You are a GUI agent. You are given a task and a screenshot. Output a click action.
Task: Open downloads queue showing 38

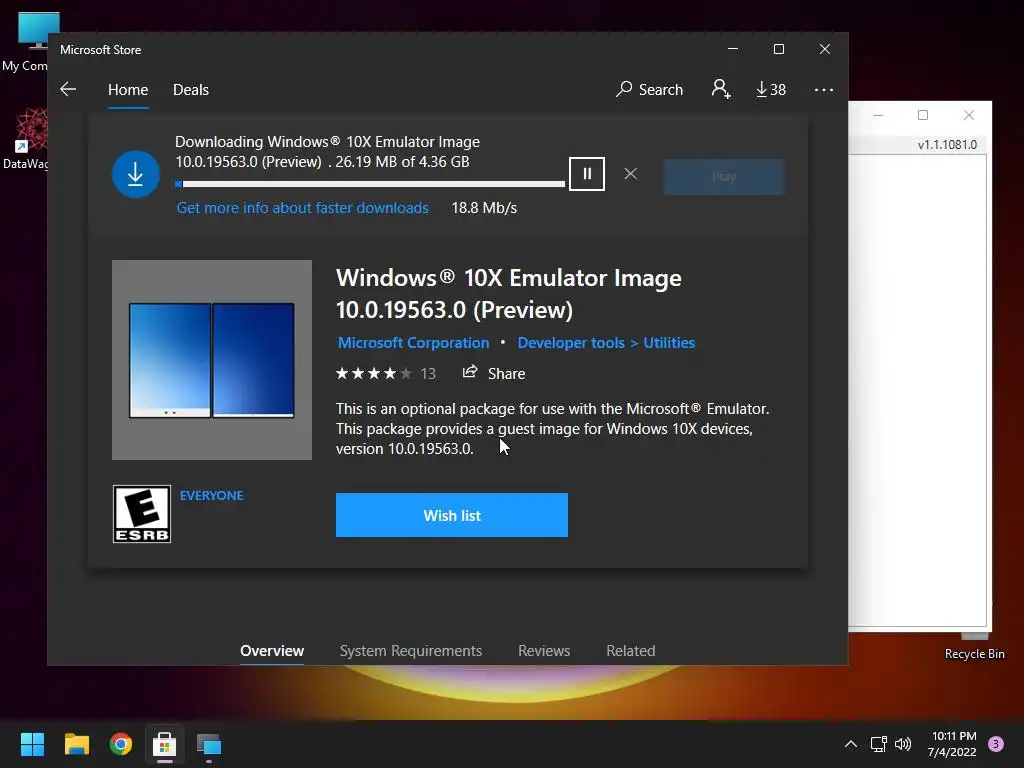tap(771, 89)
